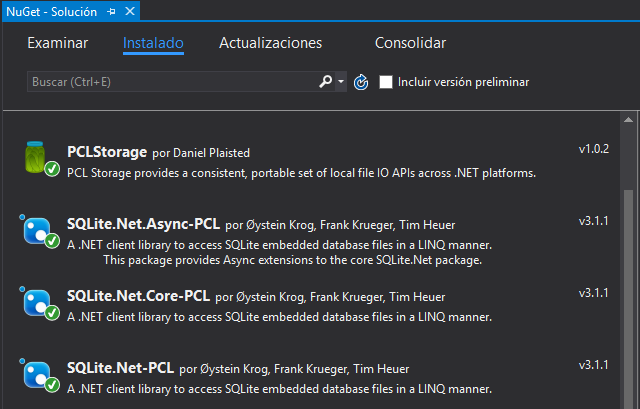Image resolution: width=640 pixels, height=409 pixels.
Task: Click the PCL Storage description text
Action: pyautogui.click(x=301, y=173)
